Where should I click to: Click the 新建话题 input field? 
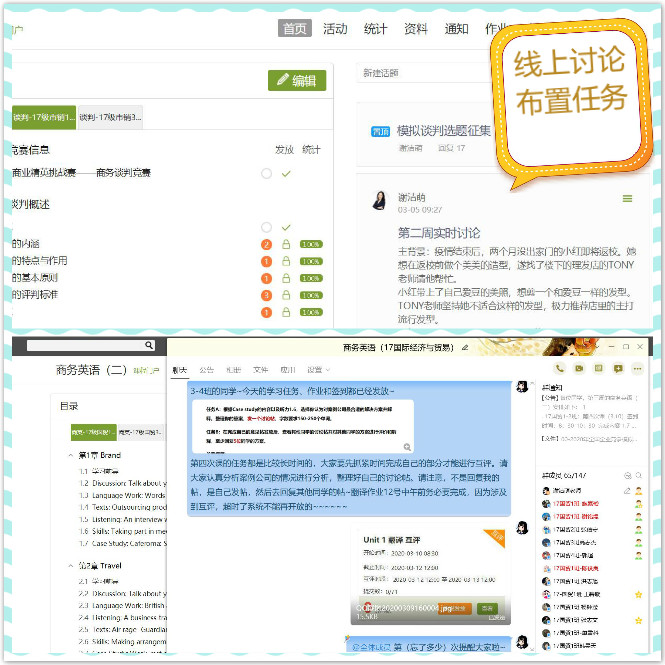420,73
